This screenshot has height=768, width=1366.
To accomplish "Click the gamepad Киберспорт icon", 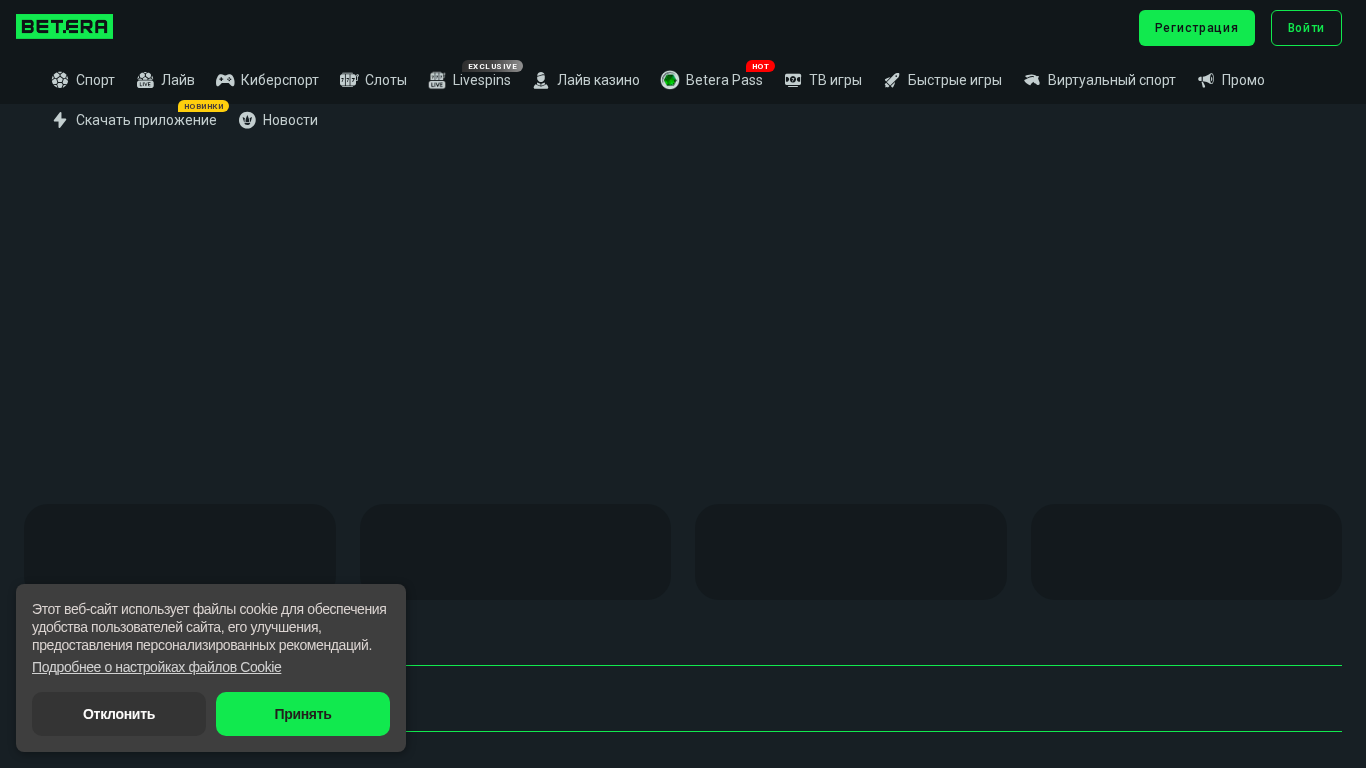I will (225, 80).
